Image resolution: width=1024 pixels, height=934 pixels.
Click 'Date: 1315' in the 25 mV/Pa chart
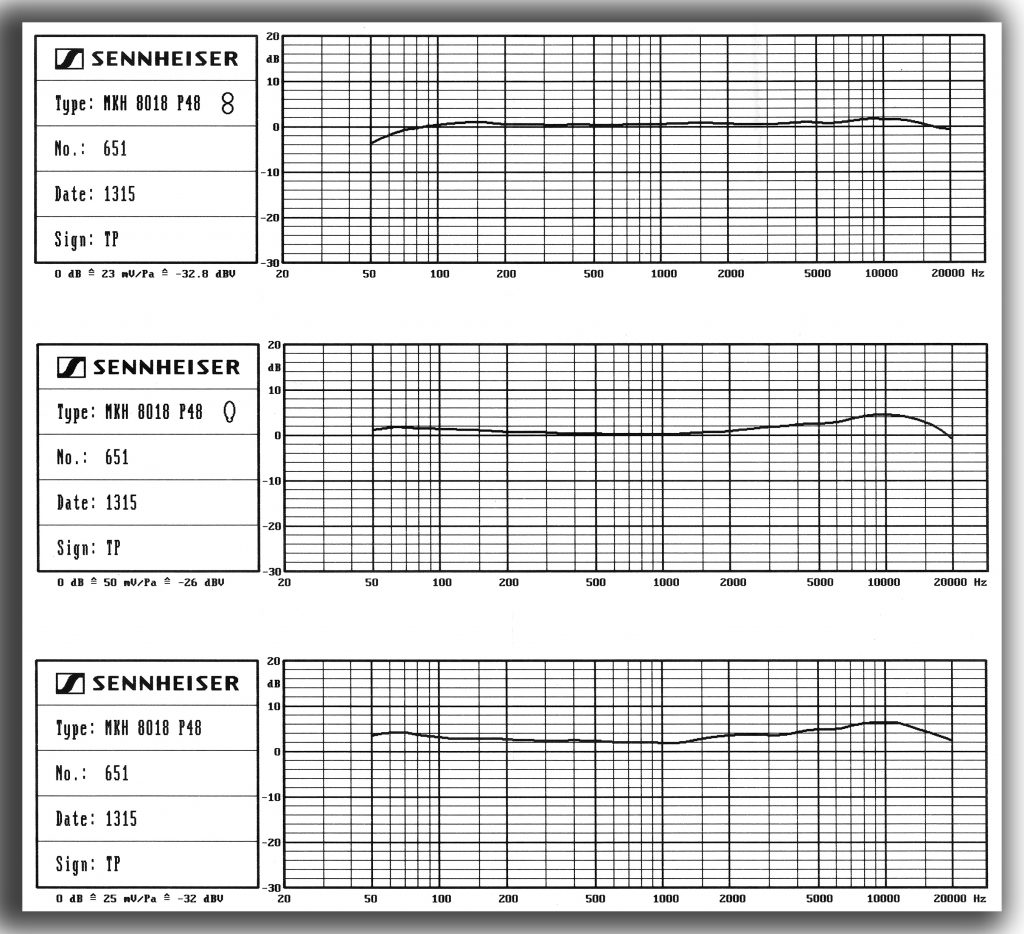pyautogui.click(x=96, y=818)
